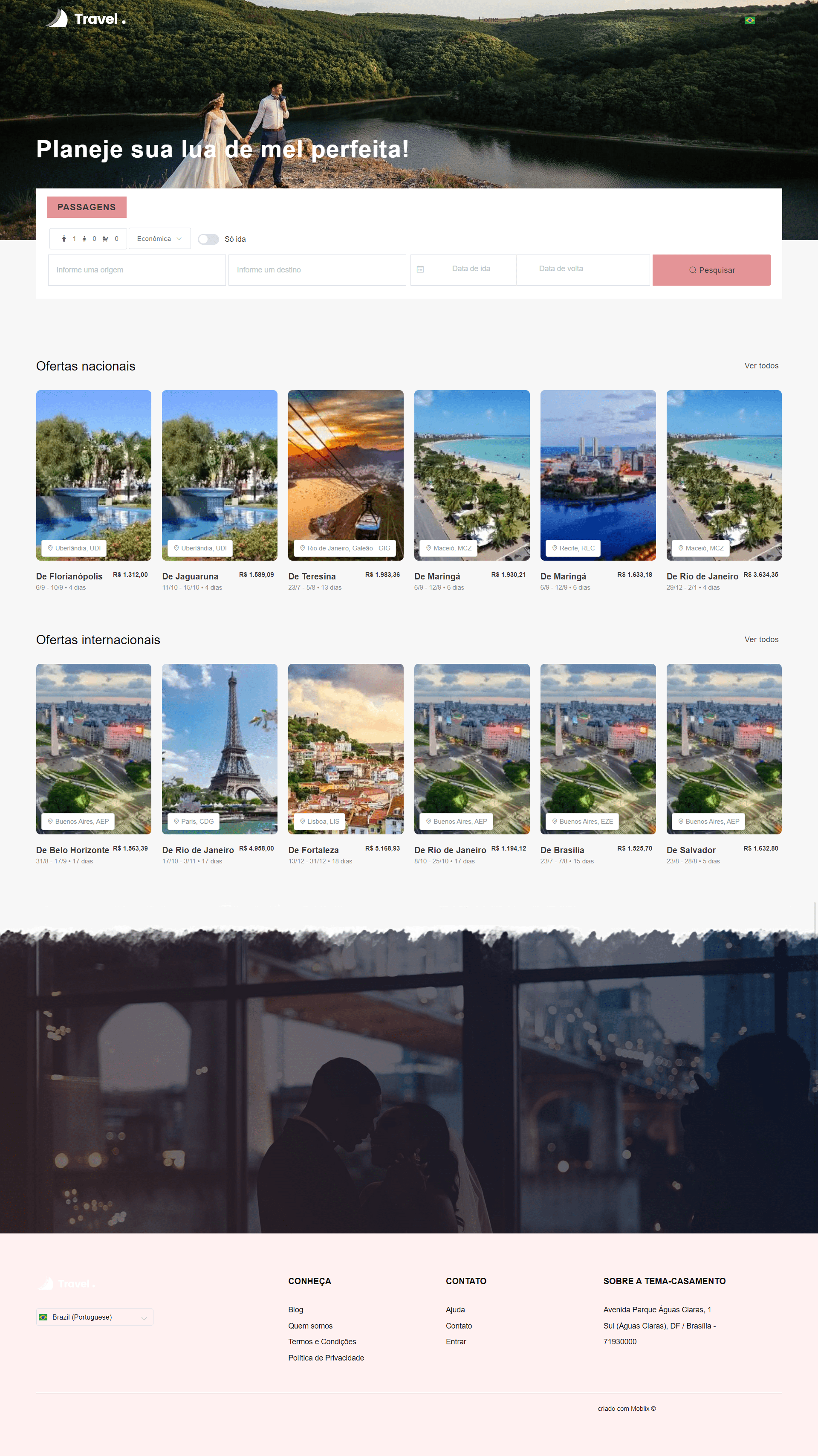
Task: Toggle the Só ida switch
Action: tap(208, 239)
